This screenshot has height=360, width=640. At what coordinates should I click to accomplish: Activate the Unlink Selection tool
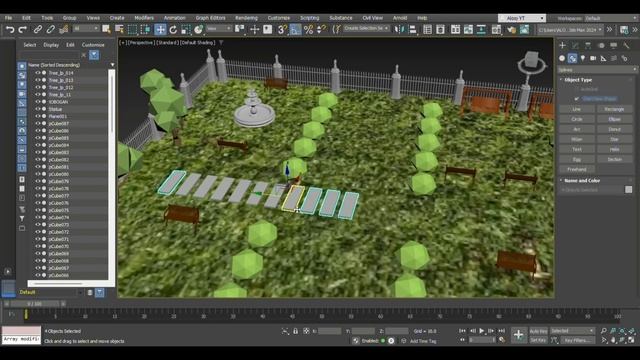click(x=51, y=29)
